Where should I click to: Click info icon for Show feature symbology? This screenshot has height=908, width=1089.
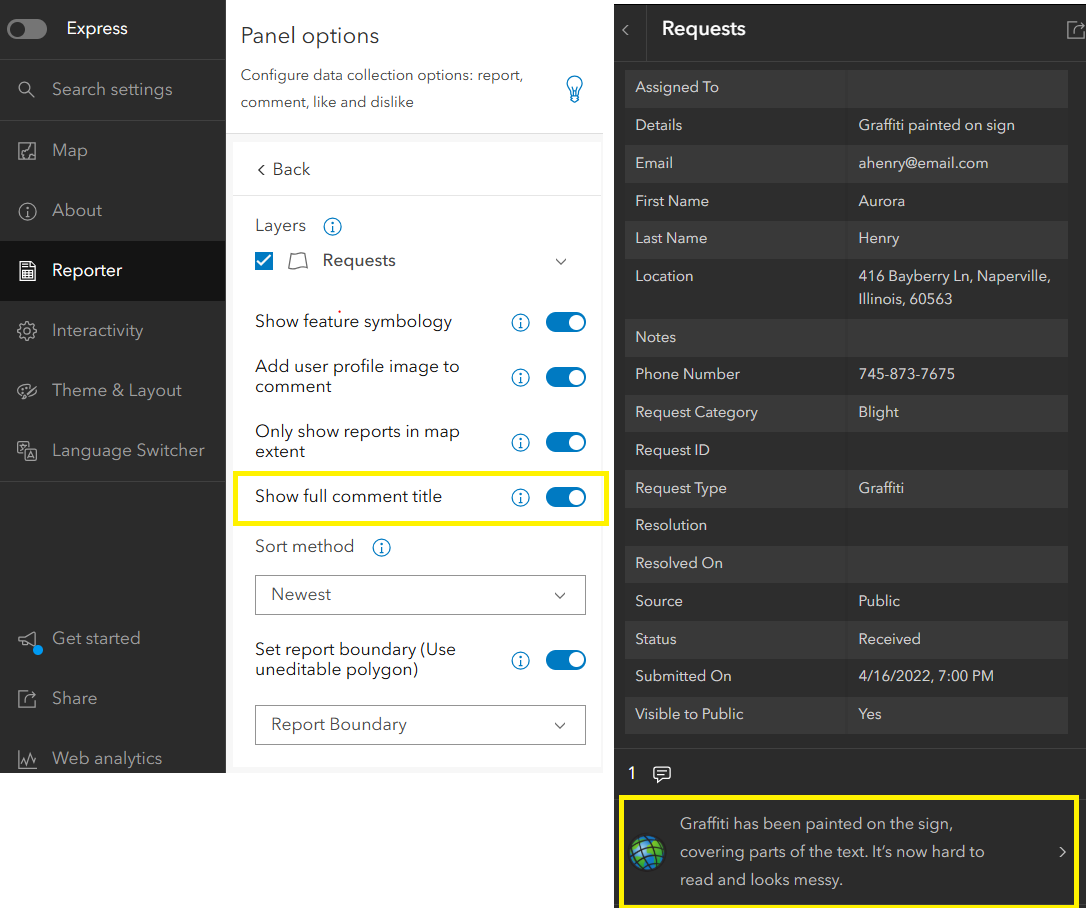click(x=520, y=322)
